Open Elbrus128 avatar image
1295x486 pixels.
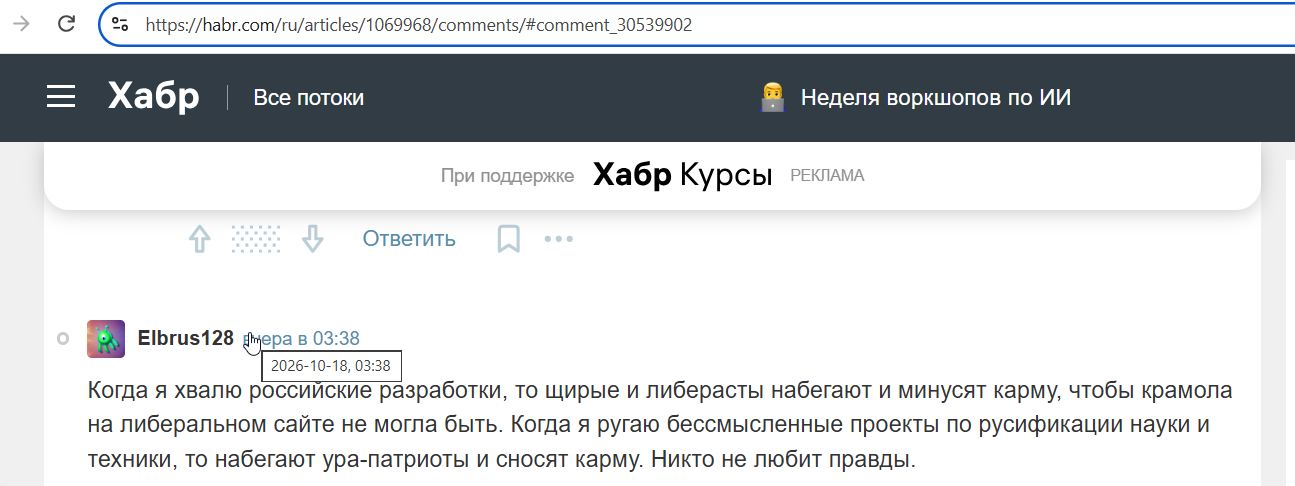click(106, 339)
